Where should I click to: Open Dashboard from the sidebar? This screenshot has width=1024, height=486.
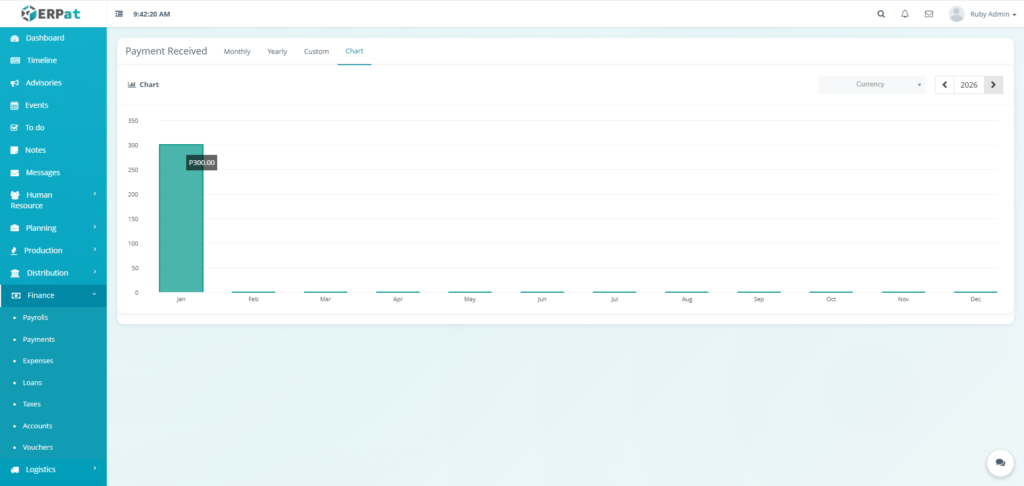click(x=44, y=38)
